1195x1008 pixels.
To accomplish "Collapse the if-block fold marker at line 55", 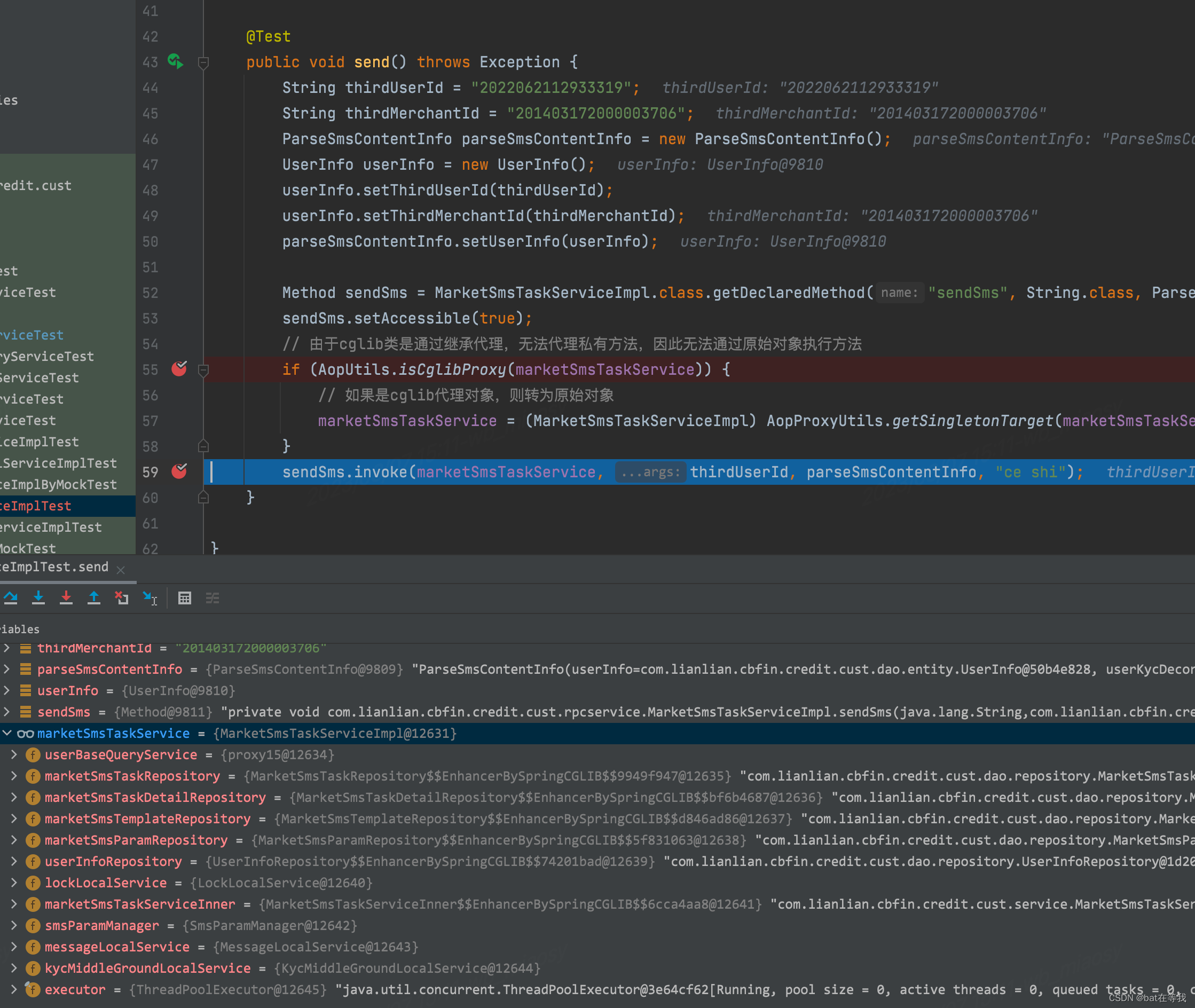I will 203,371.
